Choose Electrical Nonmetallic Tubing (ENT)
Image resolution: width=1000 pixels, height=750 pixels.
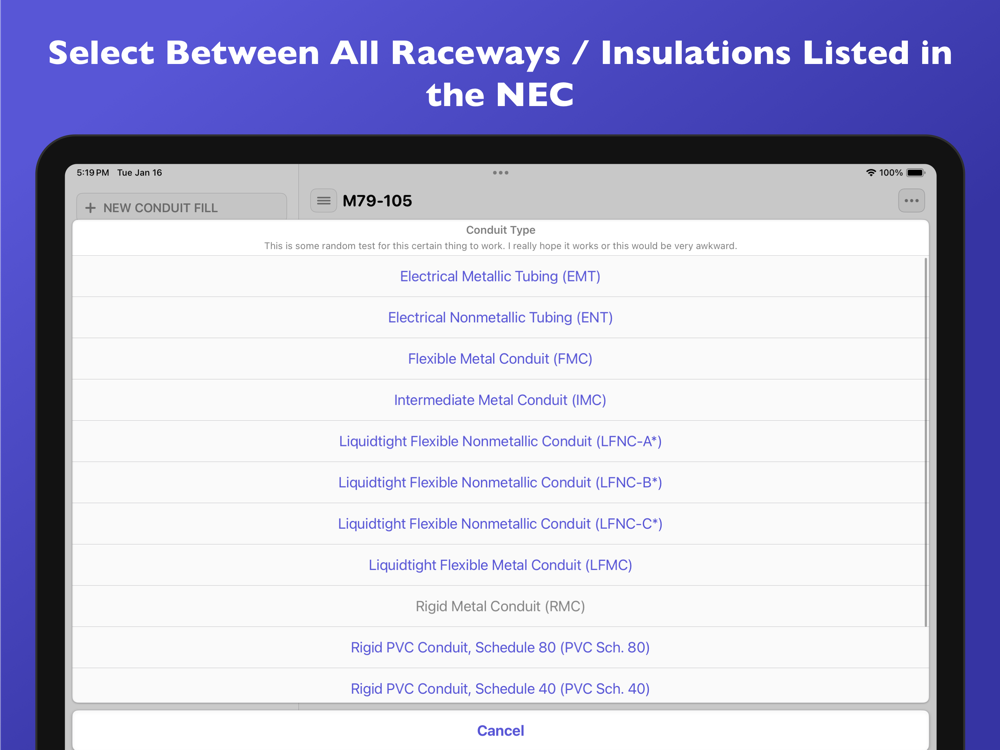500,318
